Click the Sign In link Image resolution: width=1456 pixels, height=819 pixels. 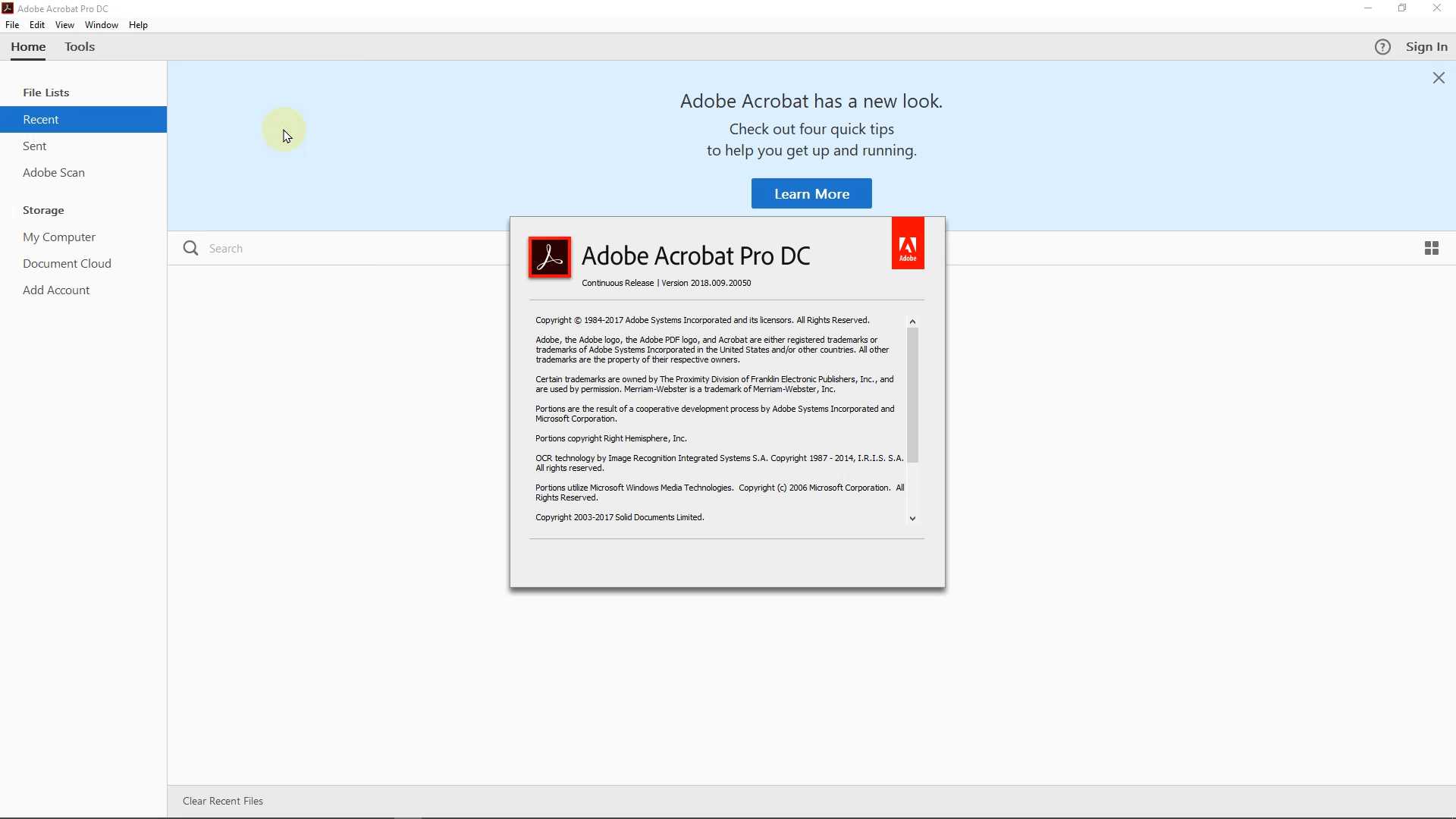point(1426,47)
